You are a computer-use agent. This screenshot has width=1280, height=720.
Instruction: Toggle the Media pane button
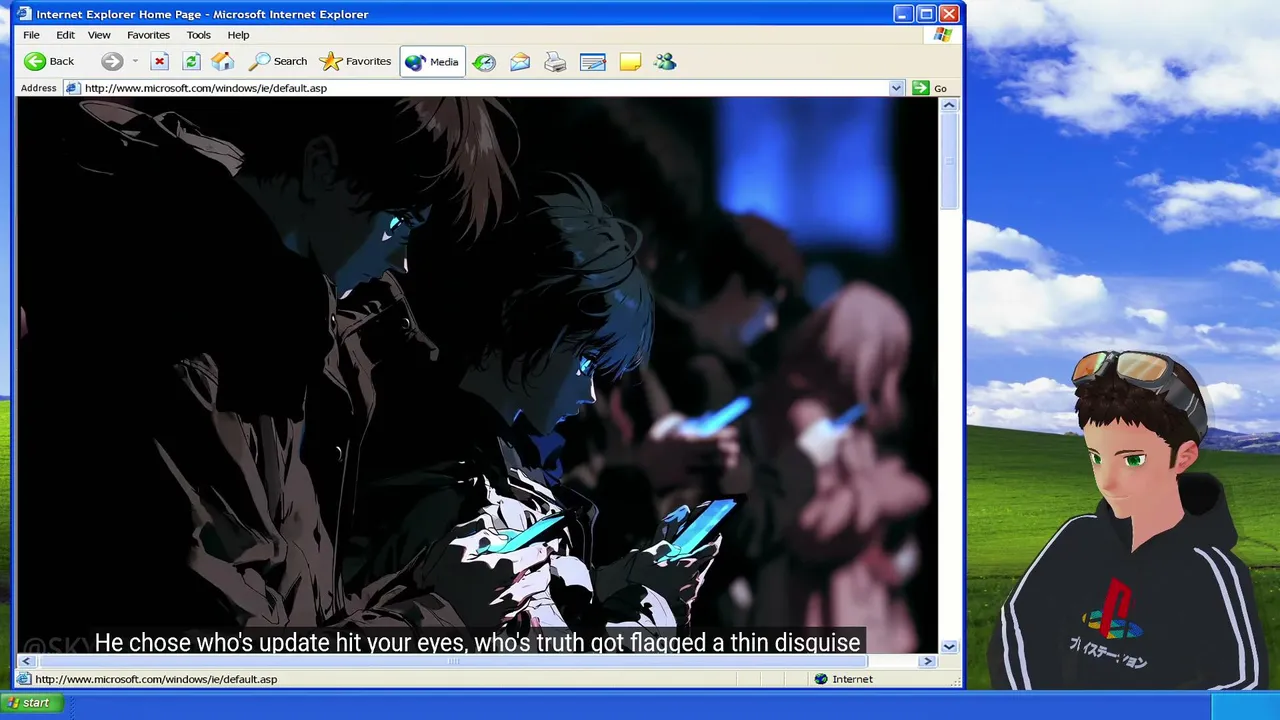pyautogui.click(x=432, y=62)
